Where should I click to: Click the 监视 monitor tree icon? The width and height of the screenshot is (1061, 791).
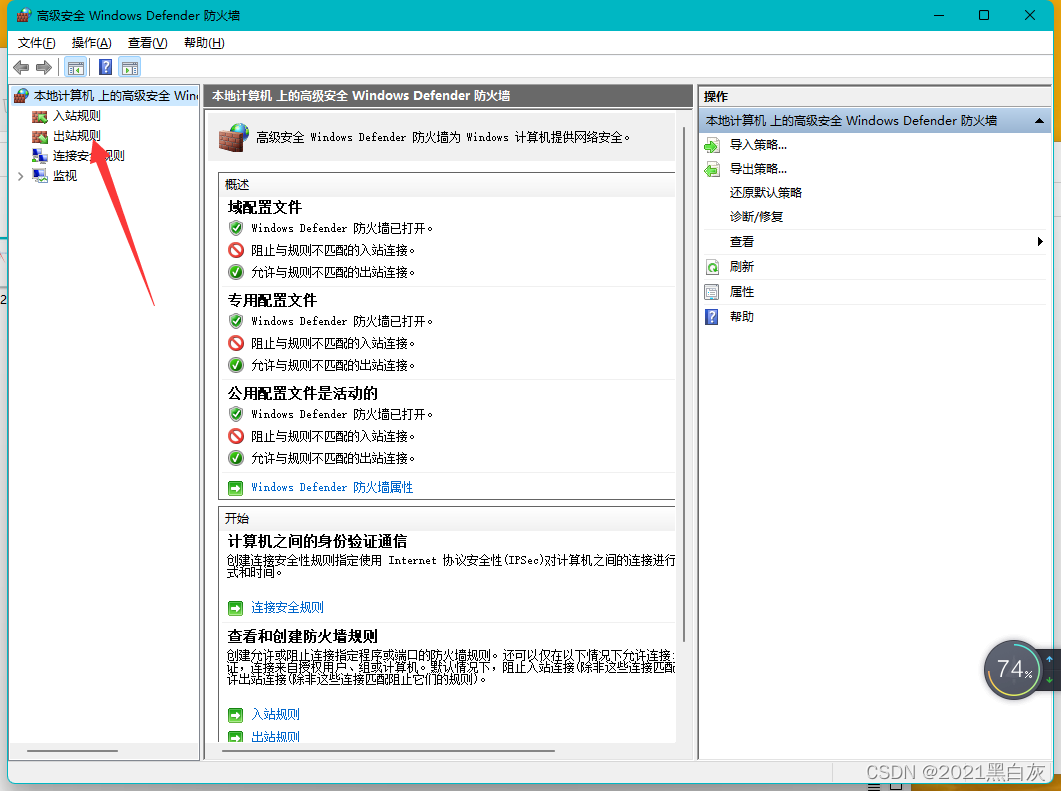pos(40,176)
